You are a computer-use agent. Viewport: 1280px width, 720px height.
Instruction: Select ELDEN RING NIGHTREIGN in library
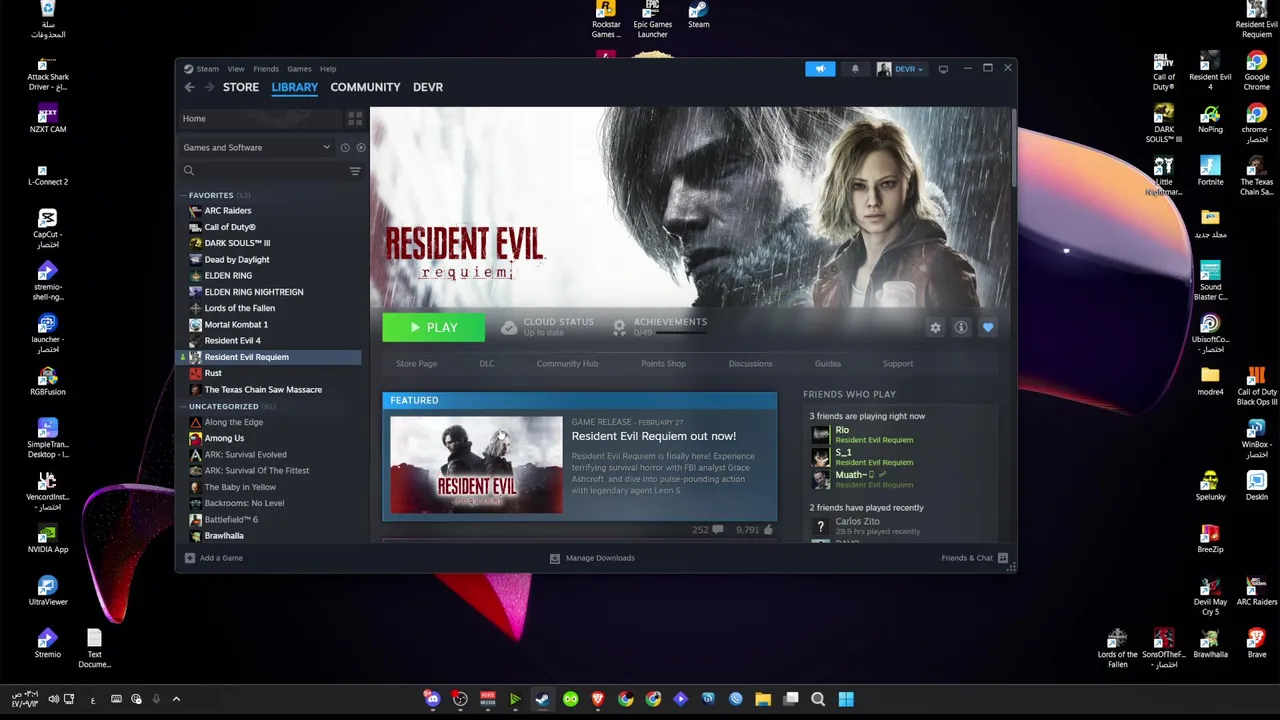pyautogui.click(x=254, y=292)
